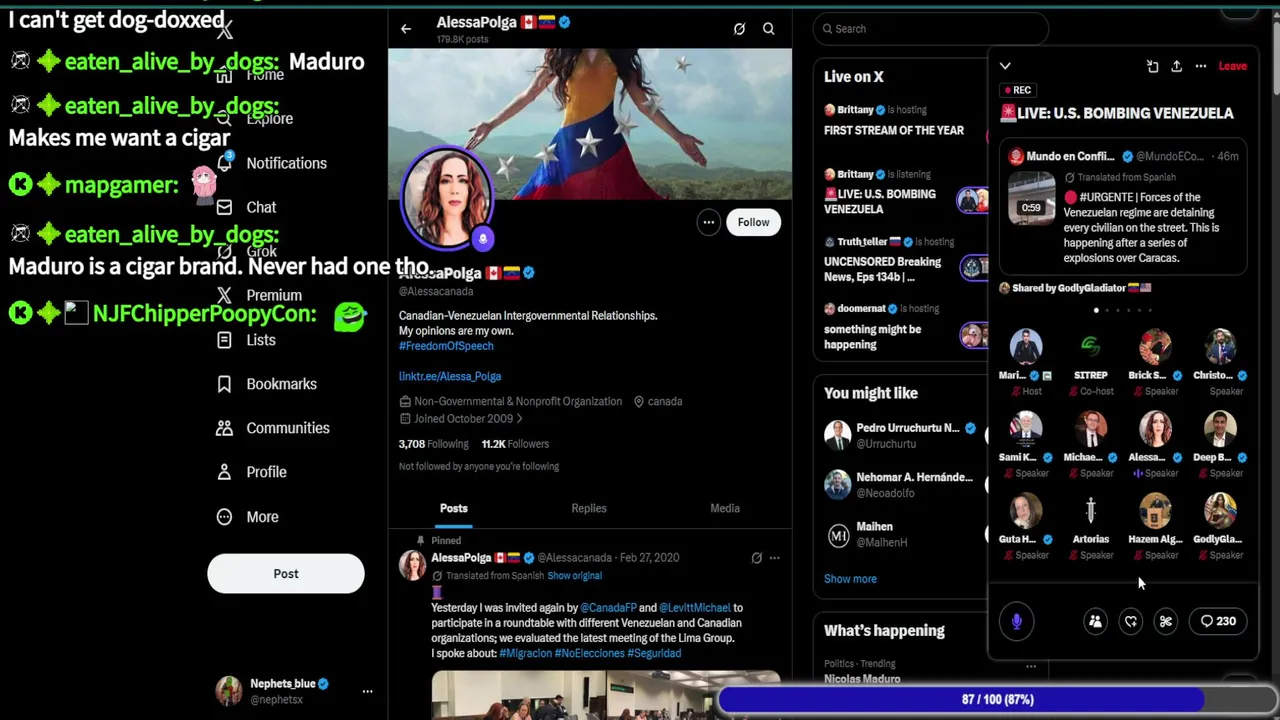Screen dimensions: 1280x720
Task: Switch to the Replies tab
Action: coord(589,508)
